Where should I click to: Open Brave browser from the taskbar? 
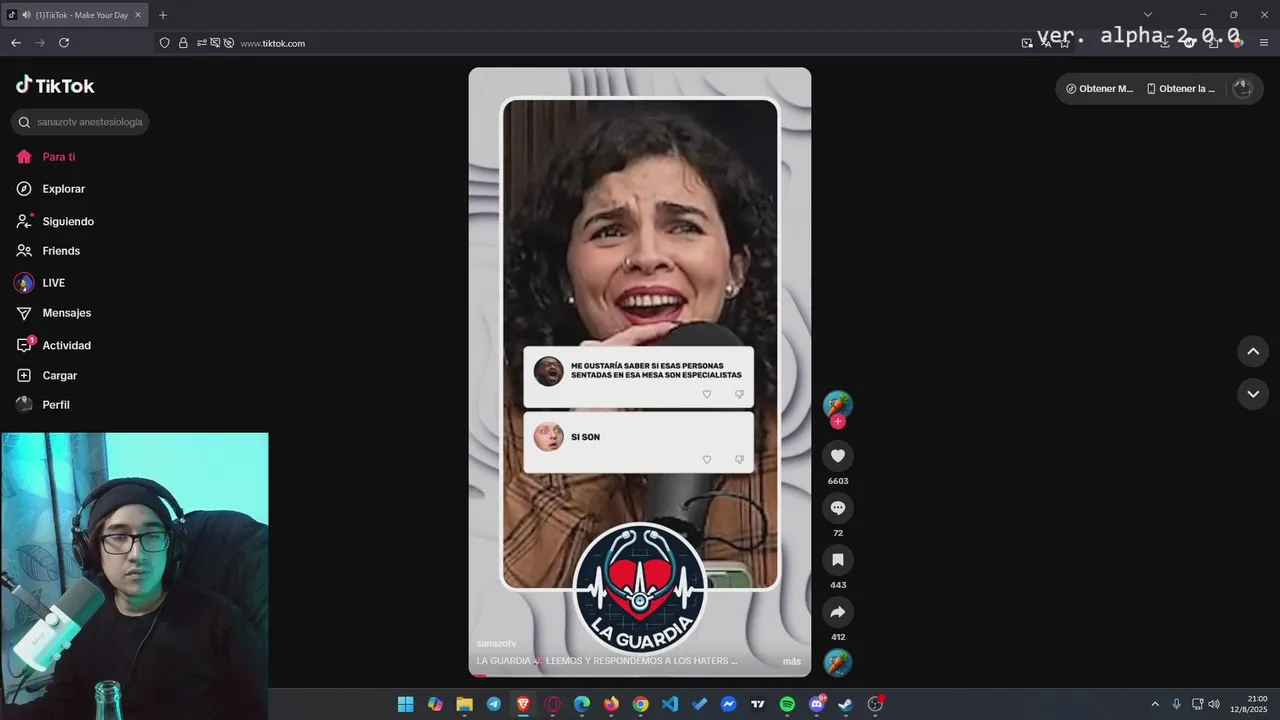[523, 704]
